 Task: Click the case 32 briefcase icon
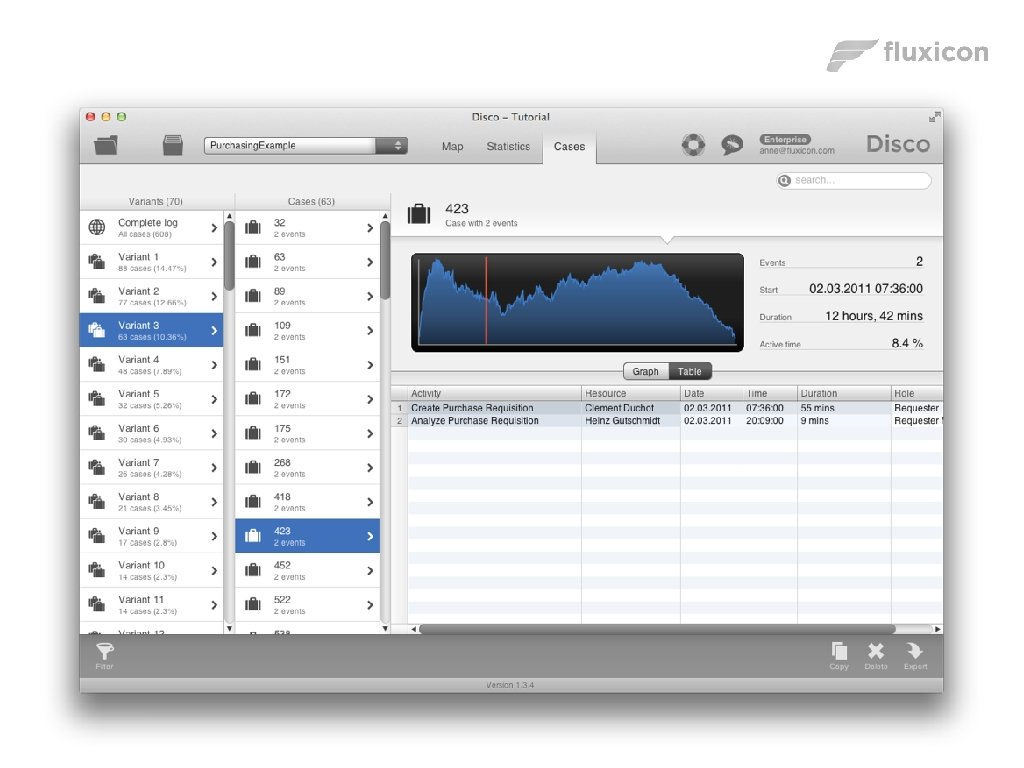tap(253, 227)
